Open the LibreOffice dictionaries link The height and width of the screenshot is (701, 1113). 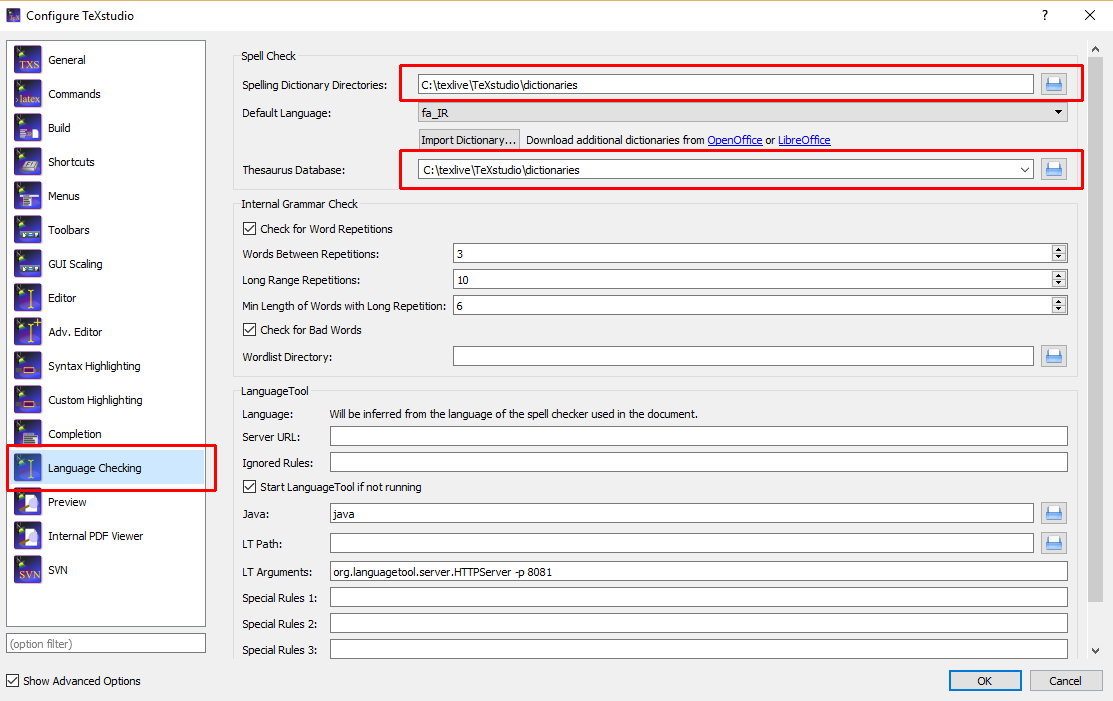click(804, 140)
